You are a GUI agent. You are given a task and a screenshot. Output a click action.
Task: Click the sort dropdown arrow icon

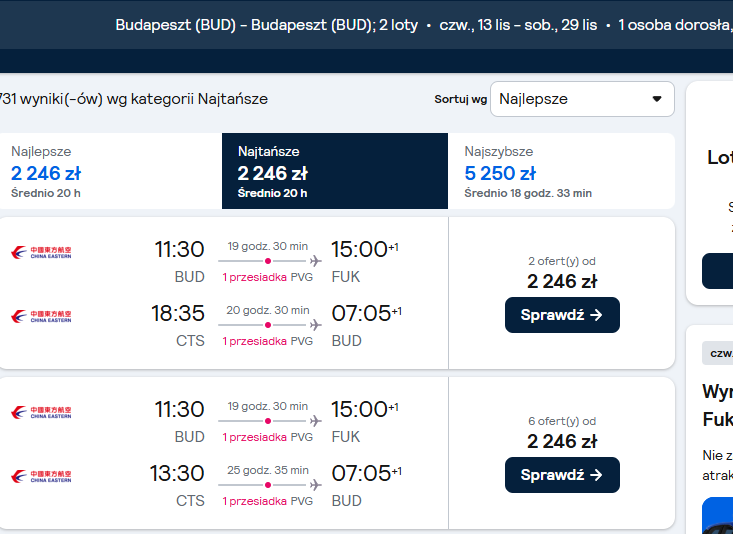pyautogui.click(x=657, y=99)
